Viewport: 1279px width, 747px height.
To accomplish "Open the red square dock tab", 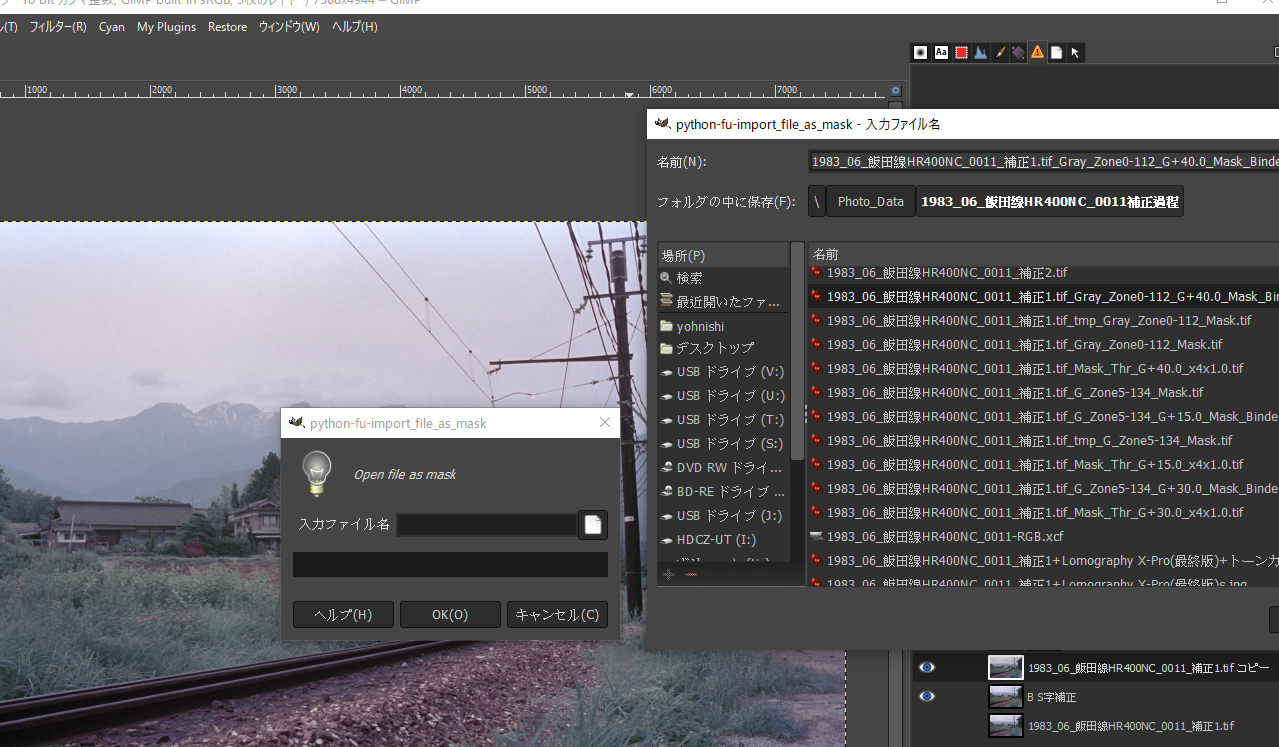I will click(961, 53).
